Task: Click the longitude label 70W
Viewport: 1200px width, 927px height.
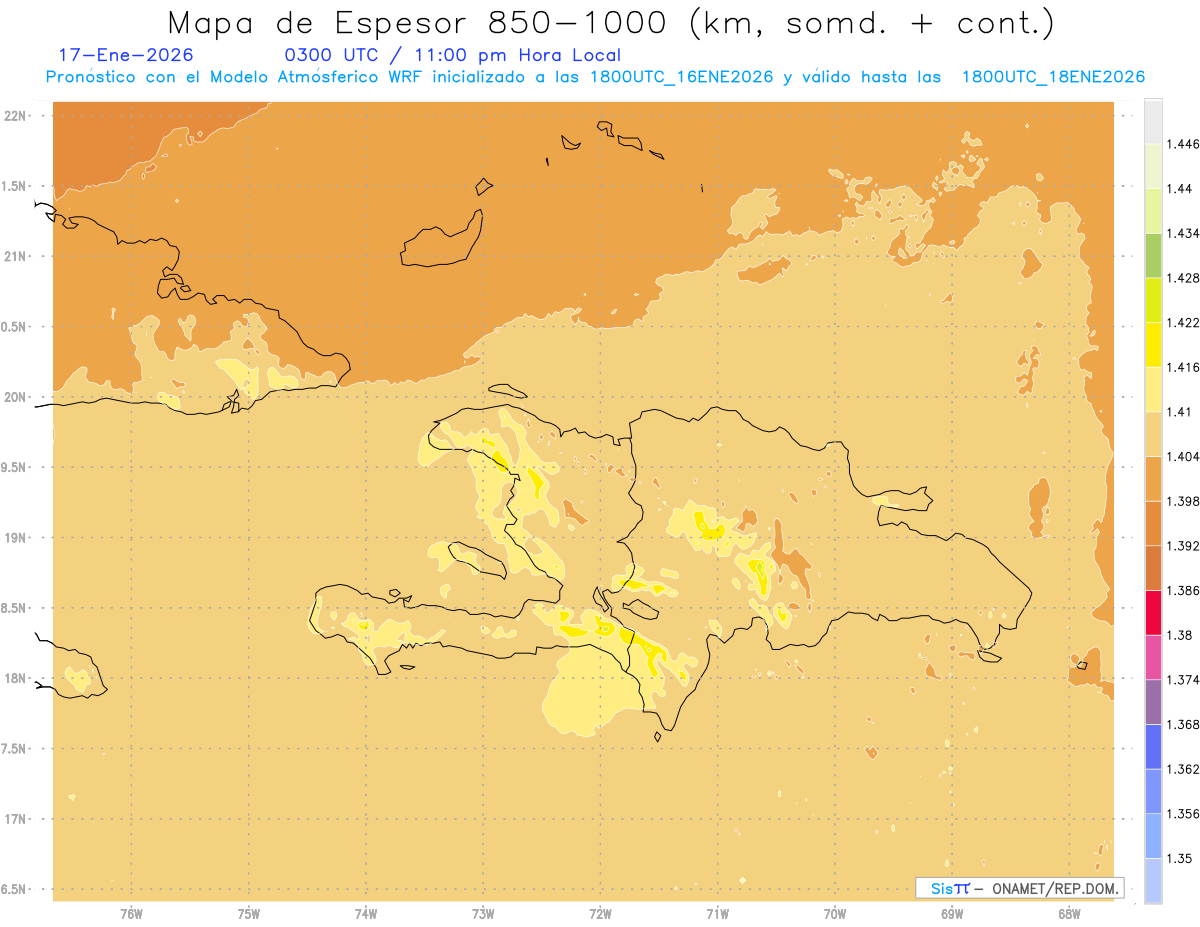Action: tap(835, 914)
